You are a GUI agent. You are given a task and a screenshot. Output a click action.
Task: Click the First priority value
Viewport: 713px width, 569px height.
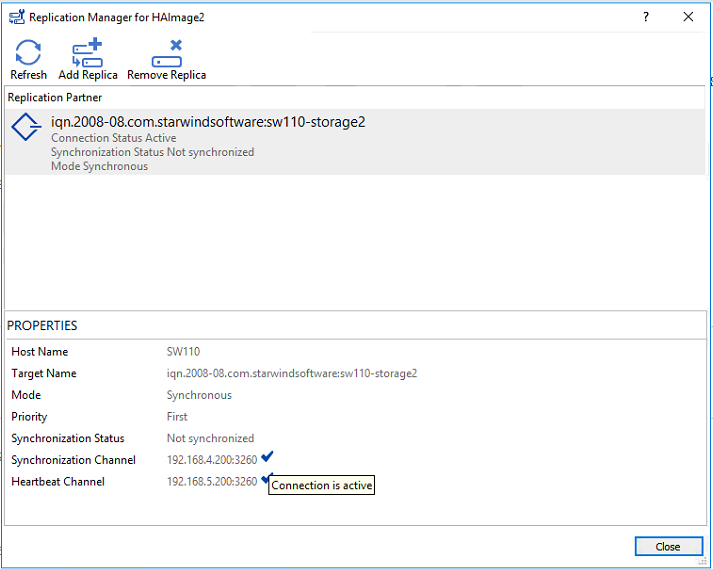tap(177, 417)
